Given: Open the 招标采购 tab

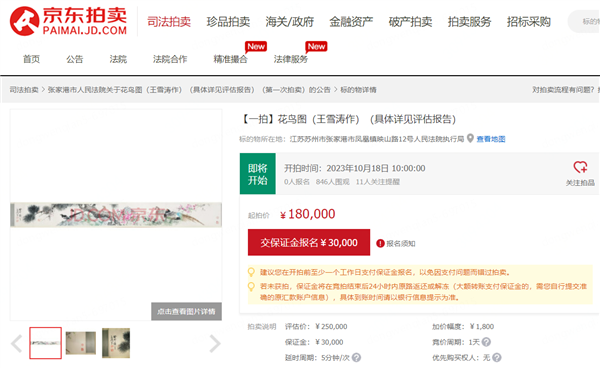Looking at the screenshot, I should (529, 22).
